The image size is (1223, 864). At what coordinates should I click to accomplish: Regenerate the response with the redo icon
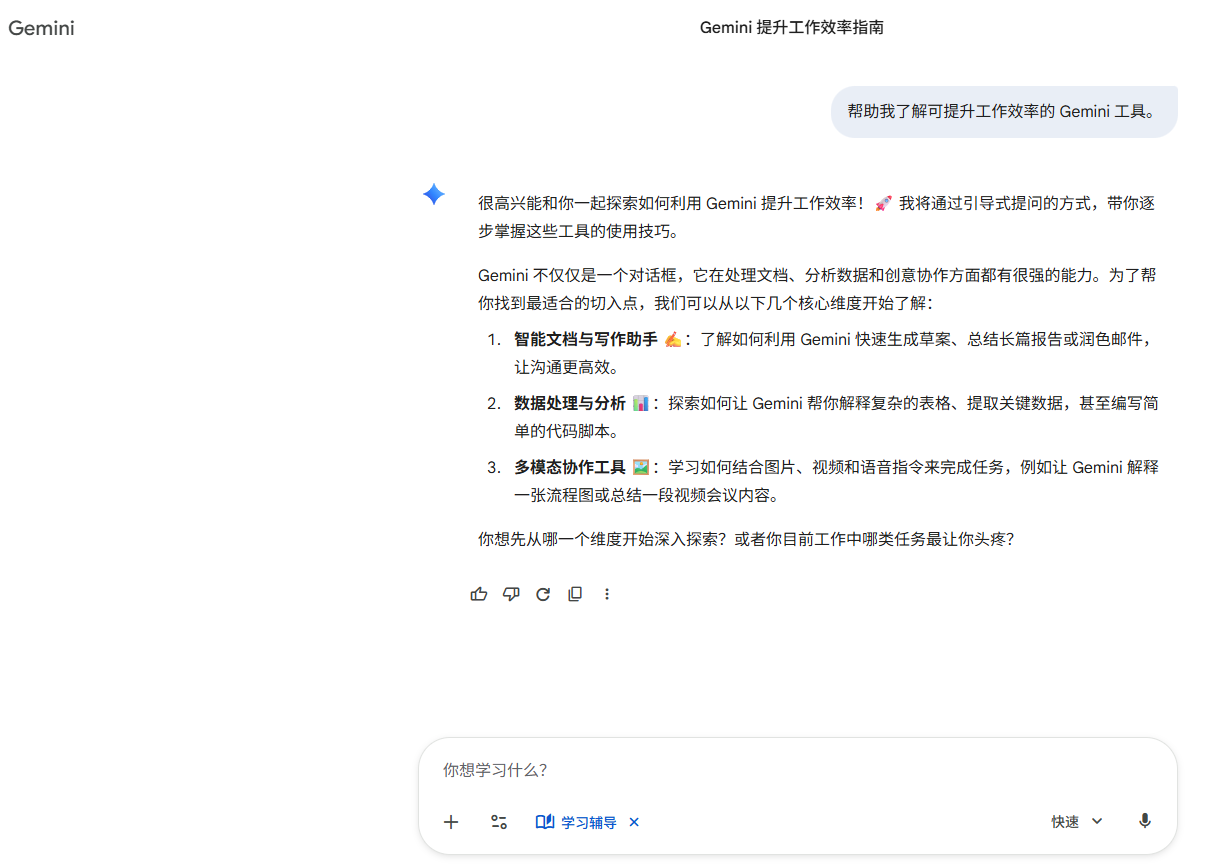tap(543, 594)
